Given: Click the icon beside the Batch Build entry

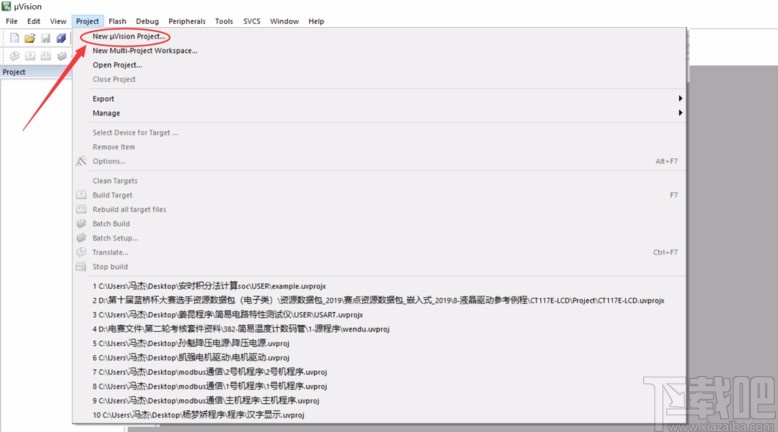Looking at the screenshot, I should (x=81, y=224).
